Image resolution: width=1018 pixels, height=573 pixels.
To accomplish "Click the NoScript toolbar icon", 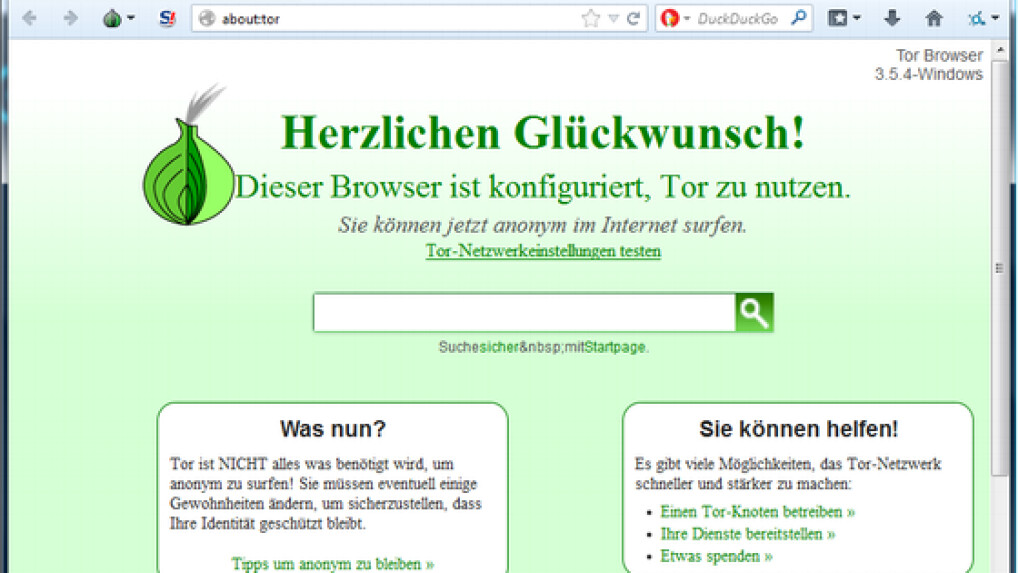I will [167, 18].
